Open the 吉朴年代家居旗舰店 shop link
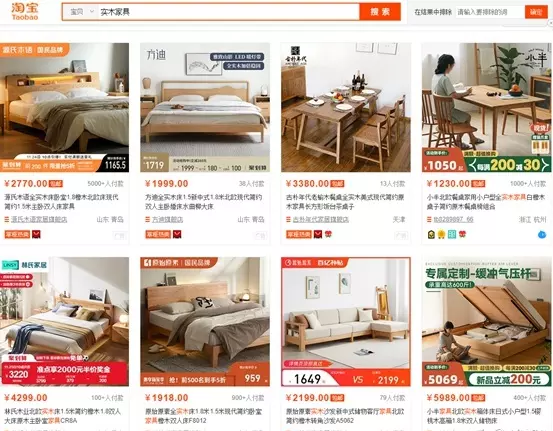 coord(321,219)
